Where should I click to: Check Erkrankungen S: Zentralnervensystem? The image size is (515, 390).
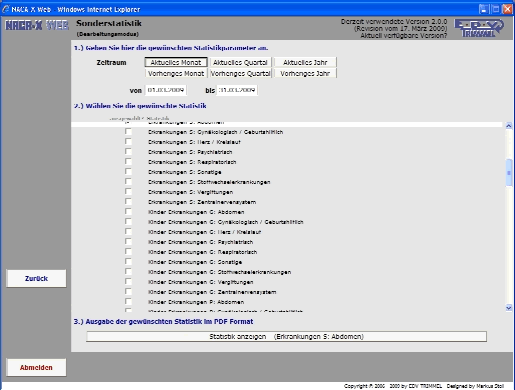[128, 202]
